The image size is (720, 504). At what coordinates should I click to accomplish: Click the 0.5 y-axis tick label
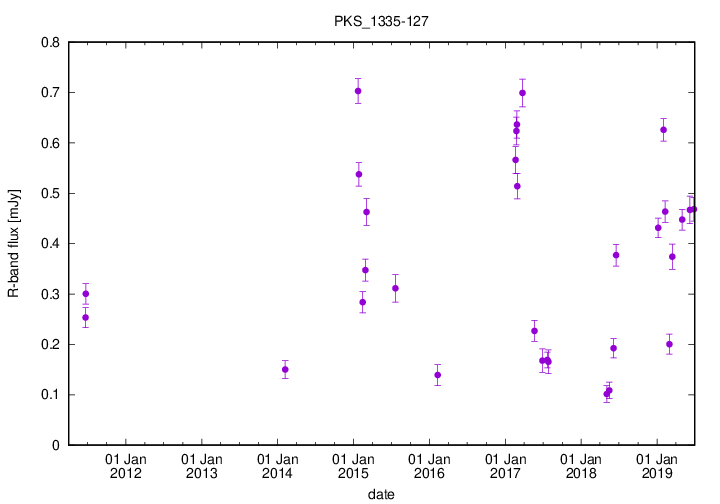[47, 193]
